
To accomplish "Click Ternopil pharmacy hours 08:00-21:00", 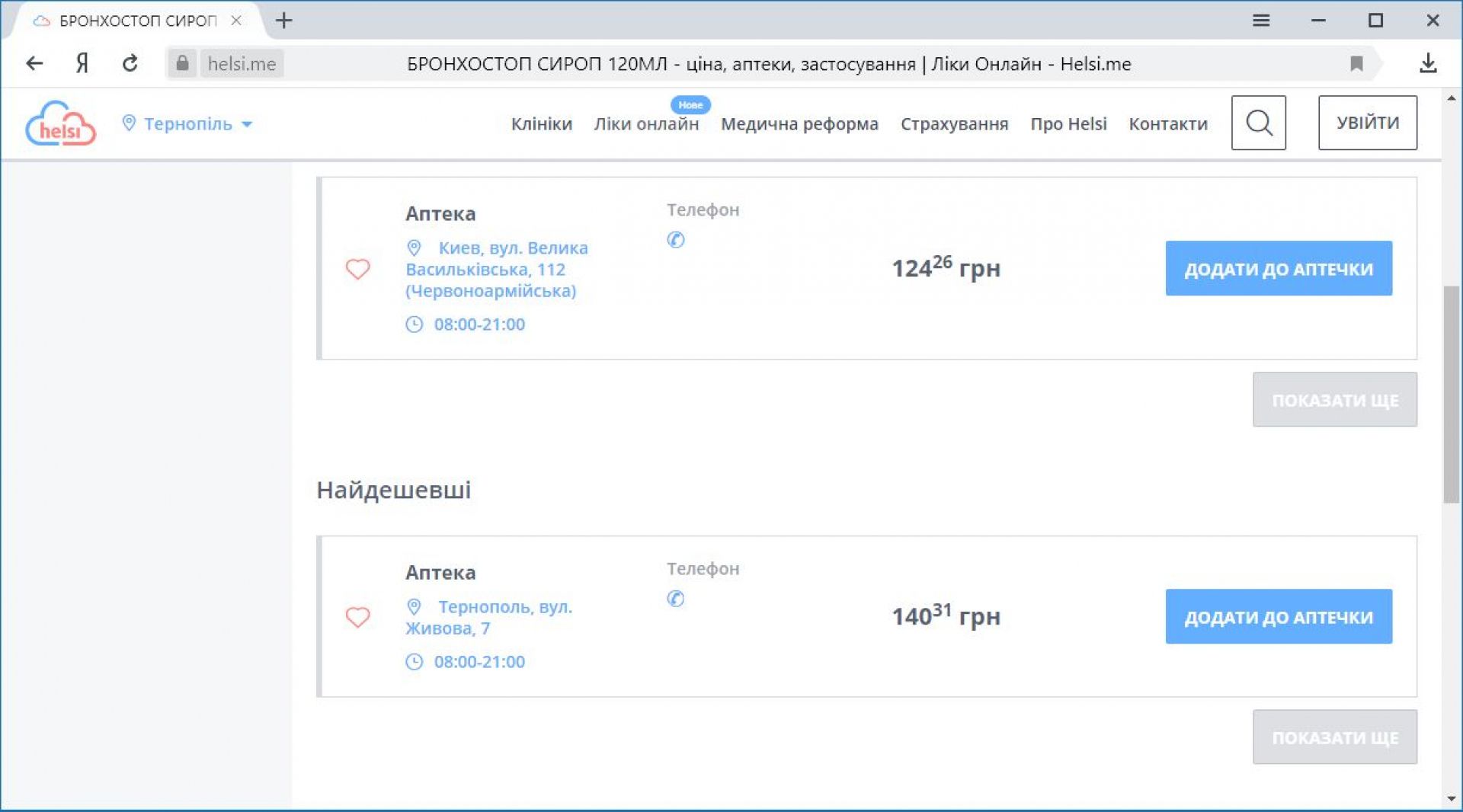I will coord(479,662).
